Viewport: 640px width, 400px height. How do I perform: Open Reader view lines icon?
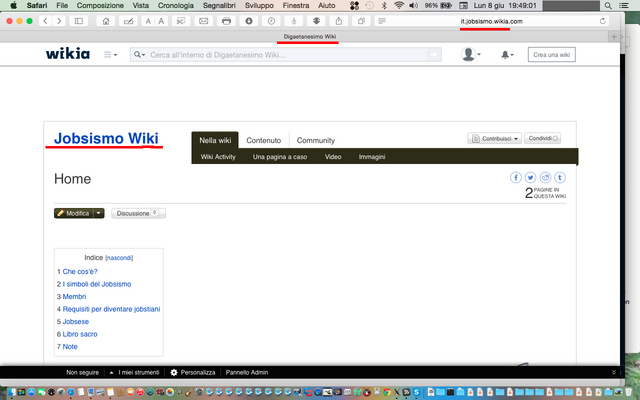click(382, 21)
